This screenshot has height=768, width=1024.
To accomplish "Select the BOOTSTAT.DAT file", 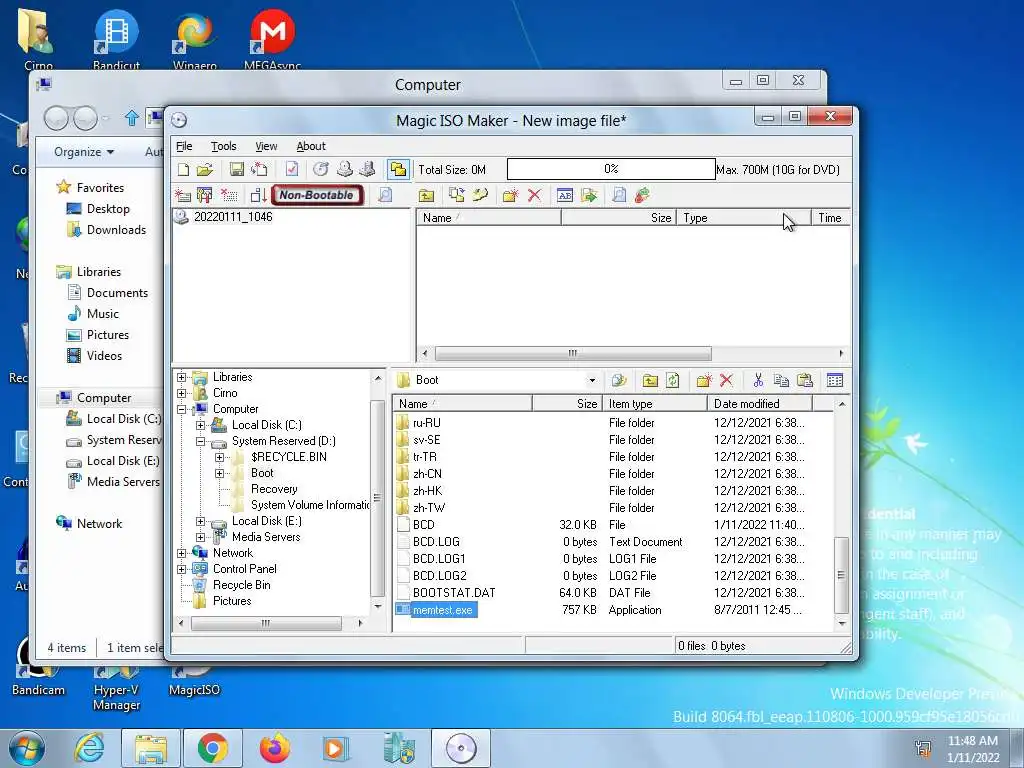I will [x=454, y=593].
